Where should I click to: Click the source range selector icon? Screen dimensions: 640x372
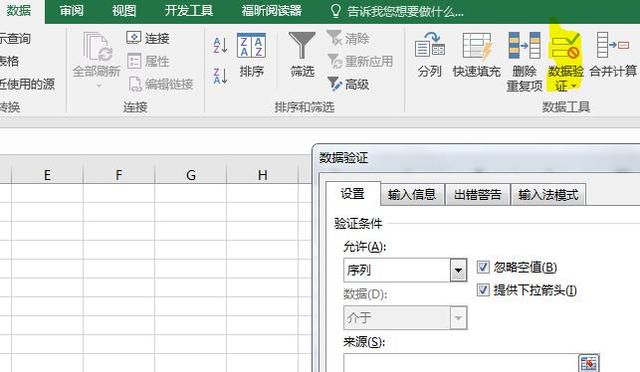click(x=589, y=363)
